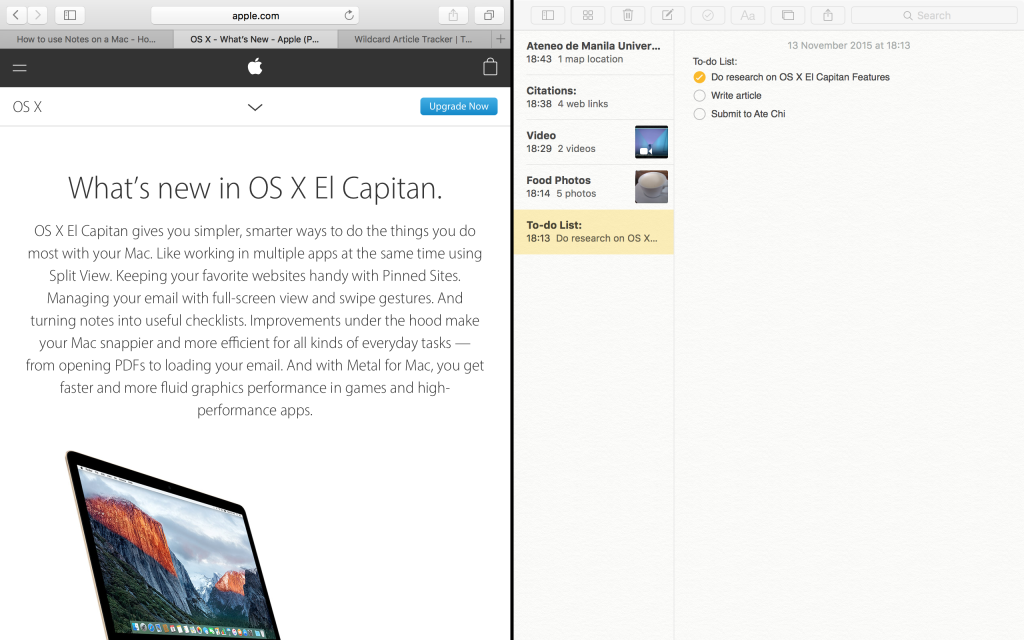This screenshot has width=1024, height=640.
Task: Switch to Wildcard Article Tracker tab
Action: (413, 39)
